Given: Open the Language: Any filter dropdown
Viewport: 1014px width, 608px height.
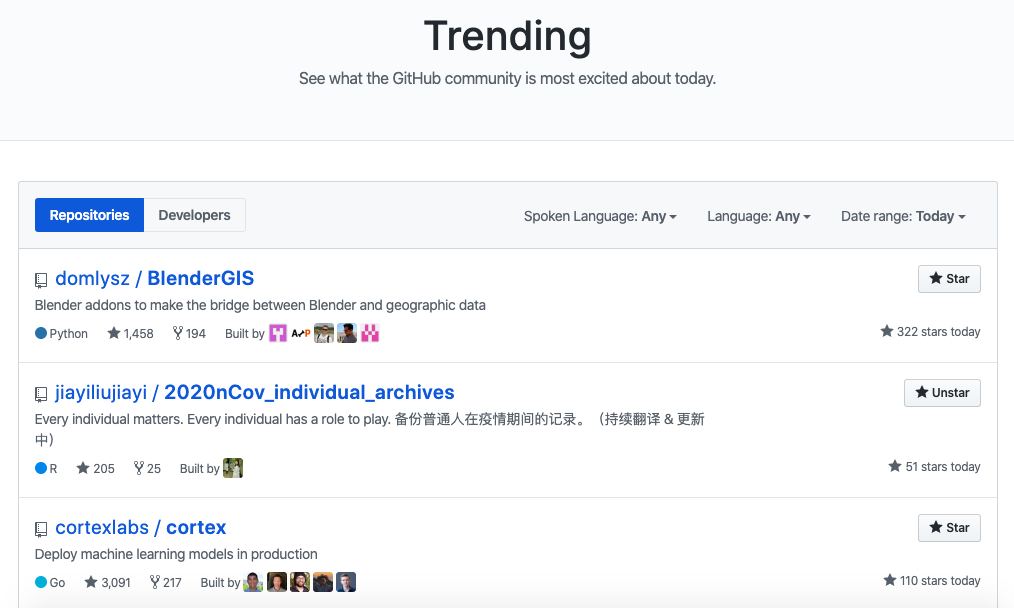Looking at the screenshot, I should 759,216.
